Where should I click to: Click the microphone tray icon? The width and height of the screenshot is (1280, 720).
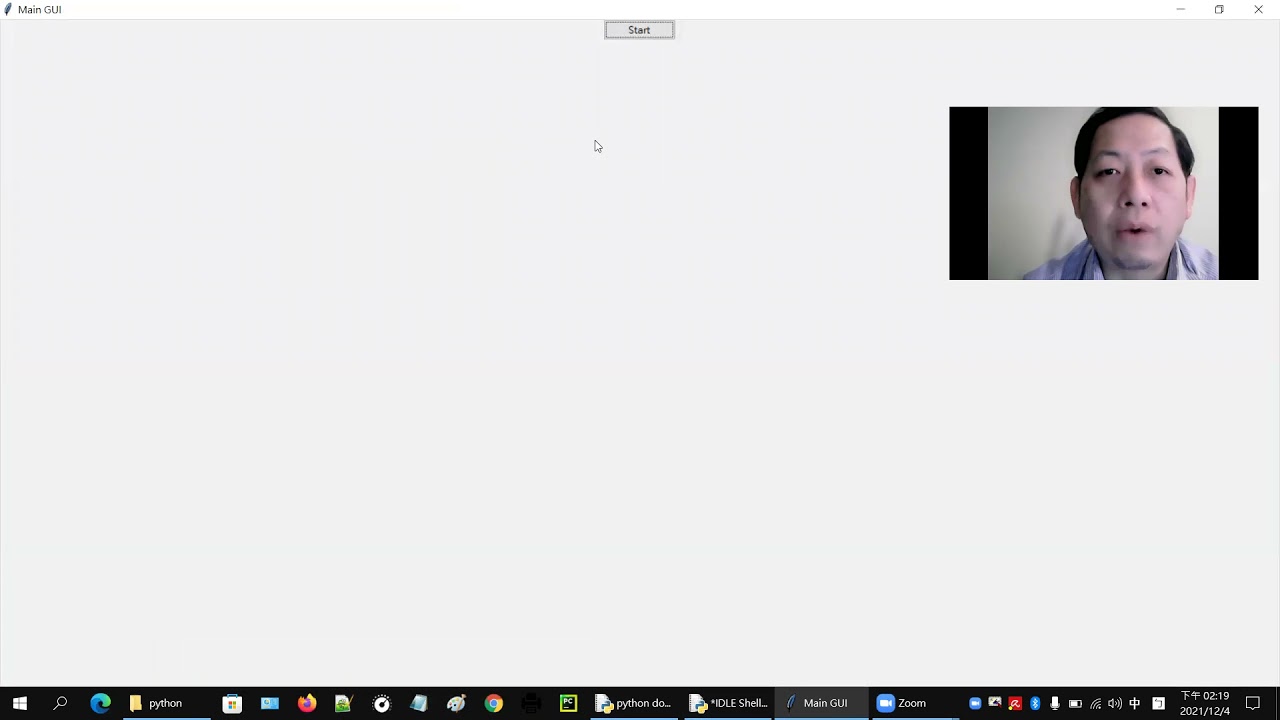point(1055,703)
